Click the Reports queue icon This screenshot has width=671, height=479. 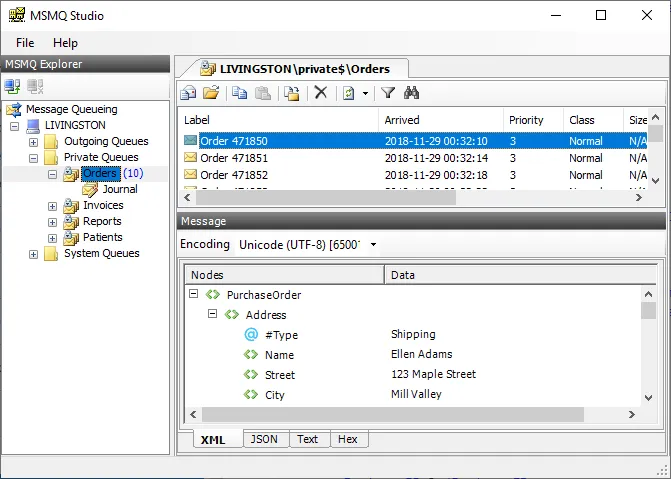click(x=71, y=222)
